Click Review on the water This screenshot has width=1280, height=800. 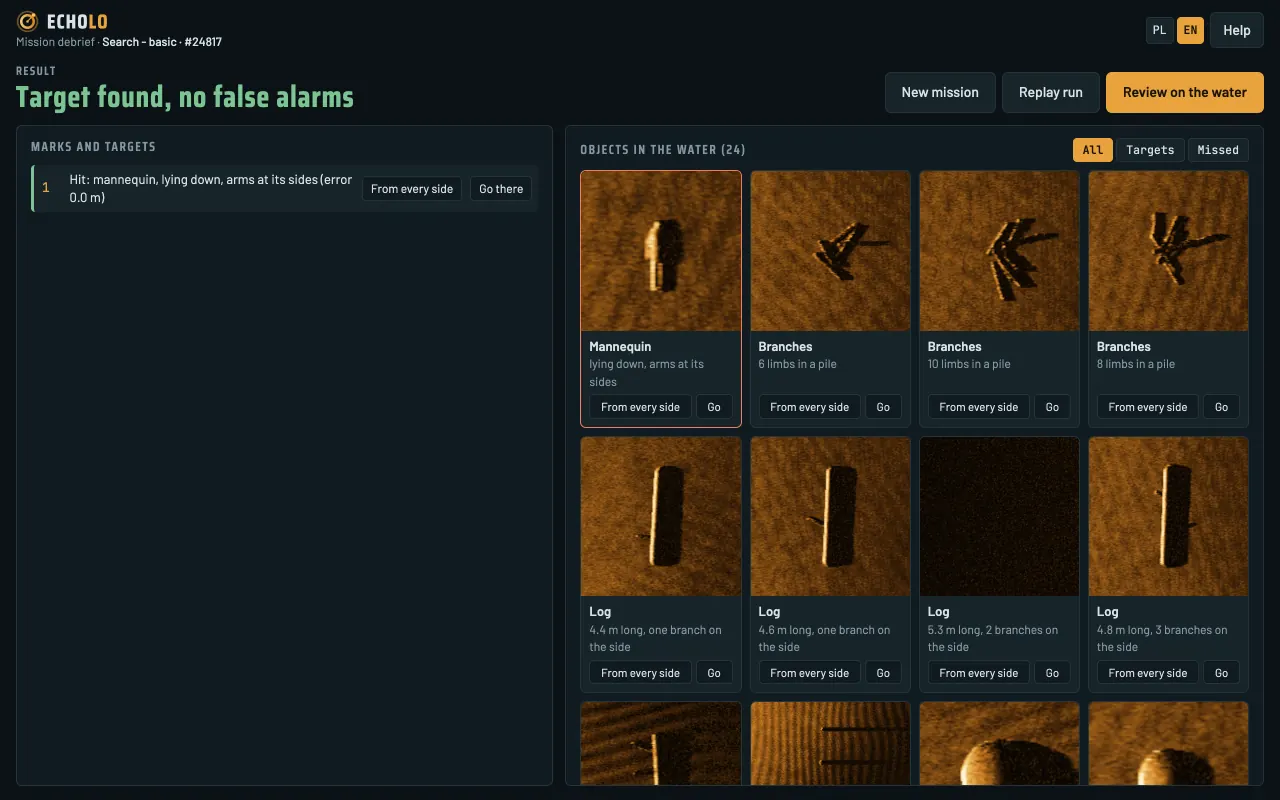pyautogui.click(x=1185, y=92)
